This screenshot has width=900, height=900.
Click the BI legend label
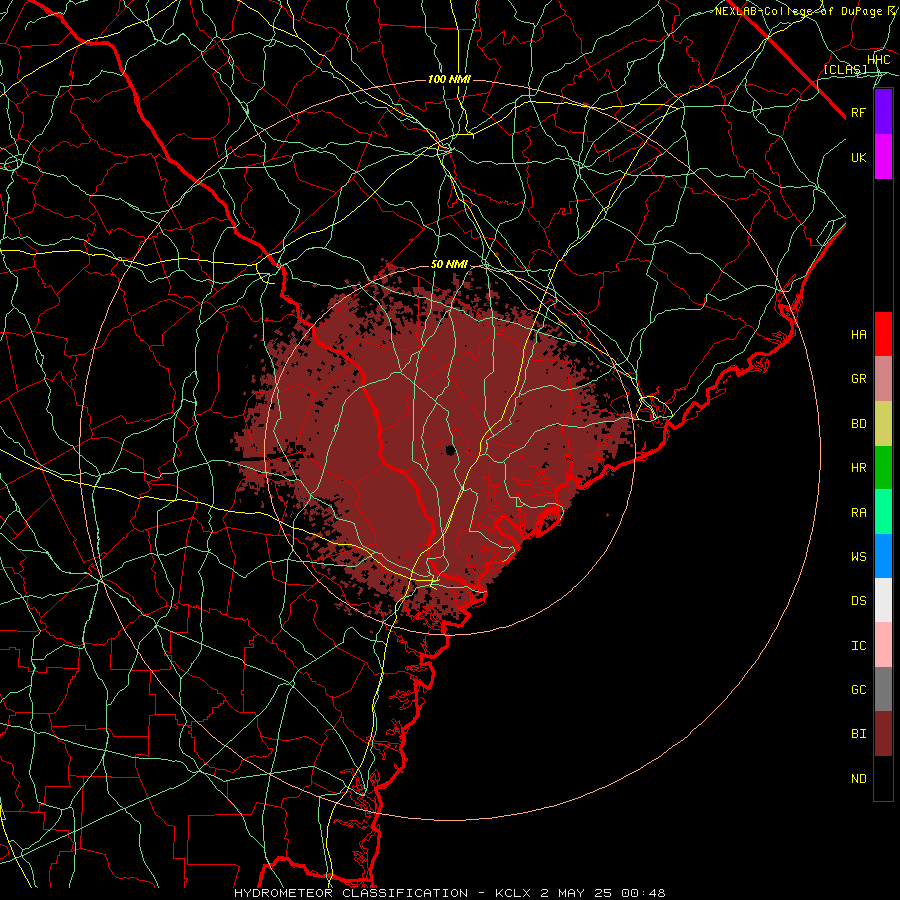click(859, 734)
